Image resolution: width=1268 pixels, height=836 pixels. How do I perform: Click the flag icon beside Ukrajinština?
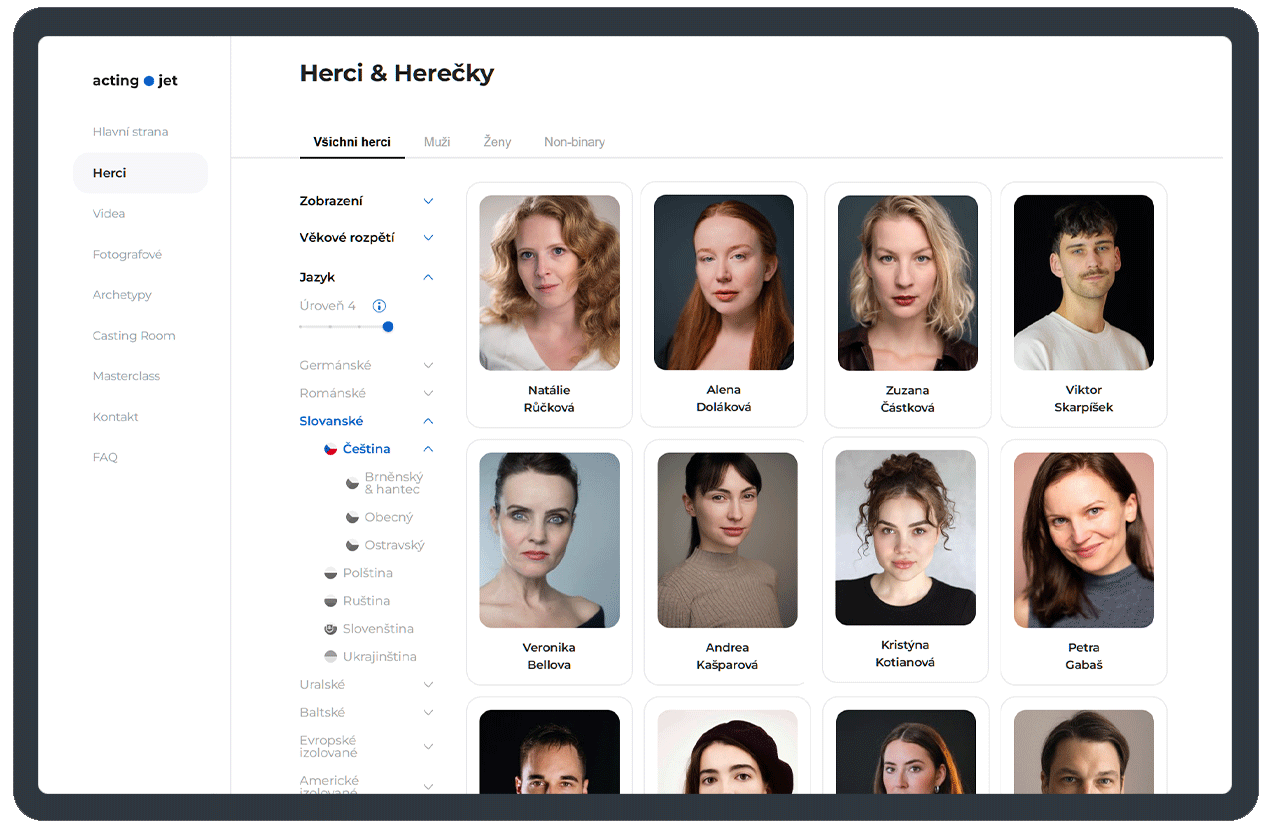(330, 657)
